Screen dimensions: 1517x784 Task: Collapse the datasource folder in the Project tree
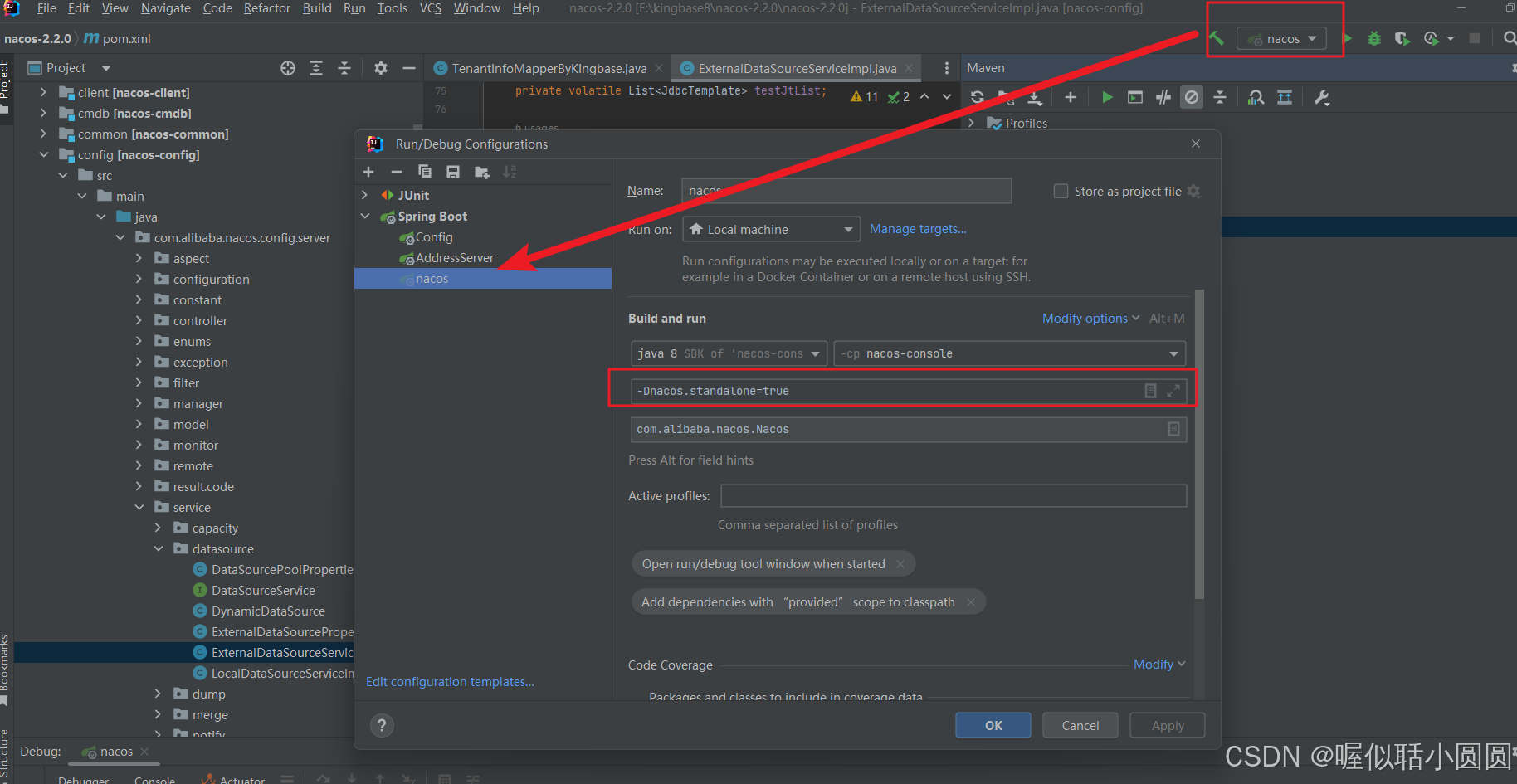point(159,548)
